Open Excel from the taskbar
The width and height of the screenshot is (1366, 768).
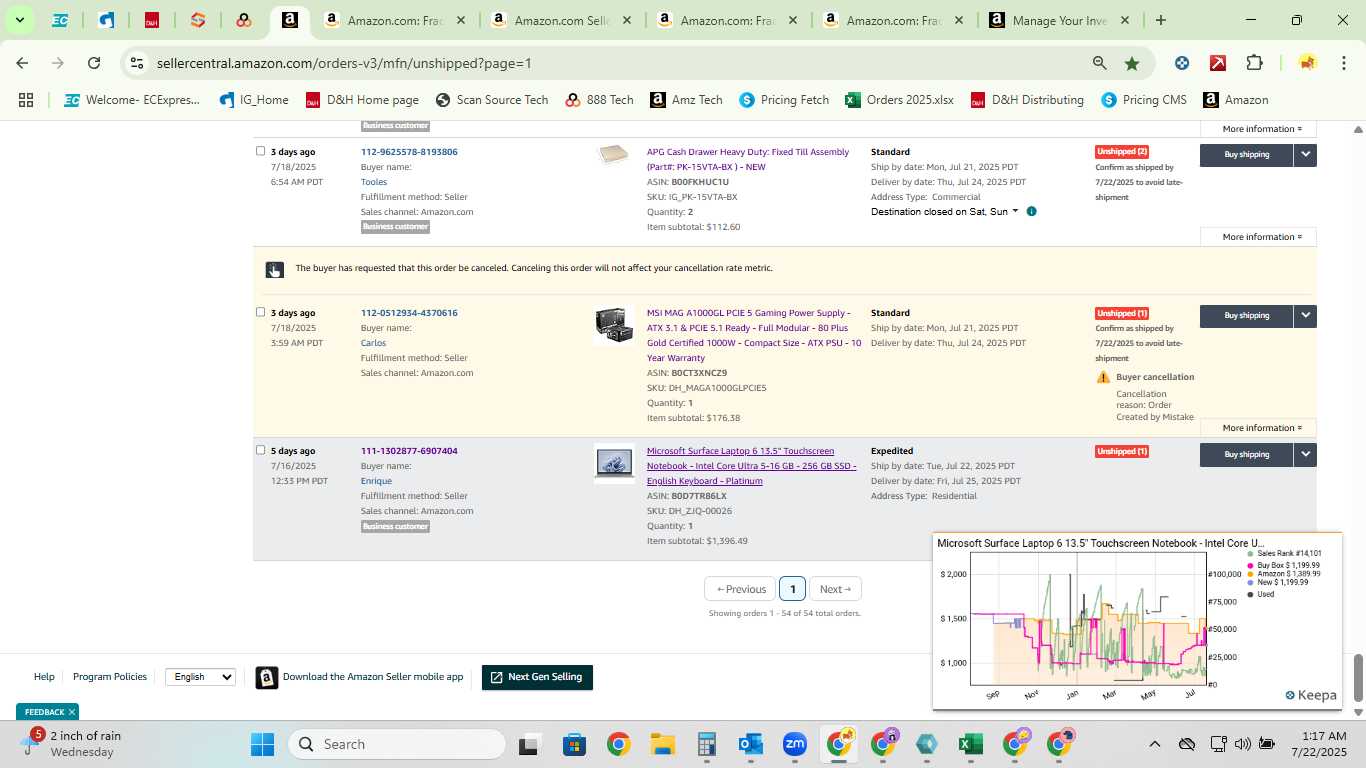coord(969,744)
